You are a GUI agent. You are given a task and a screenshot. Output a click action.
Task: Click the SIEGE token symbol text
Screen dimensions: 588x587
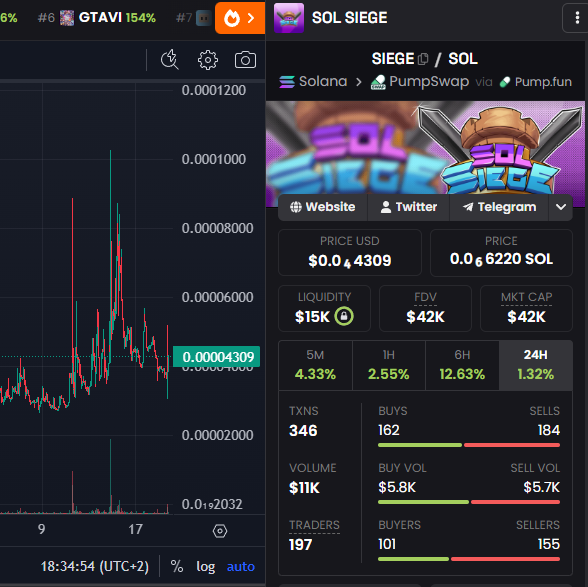(x=393, y=59)
